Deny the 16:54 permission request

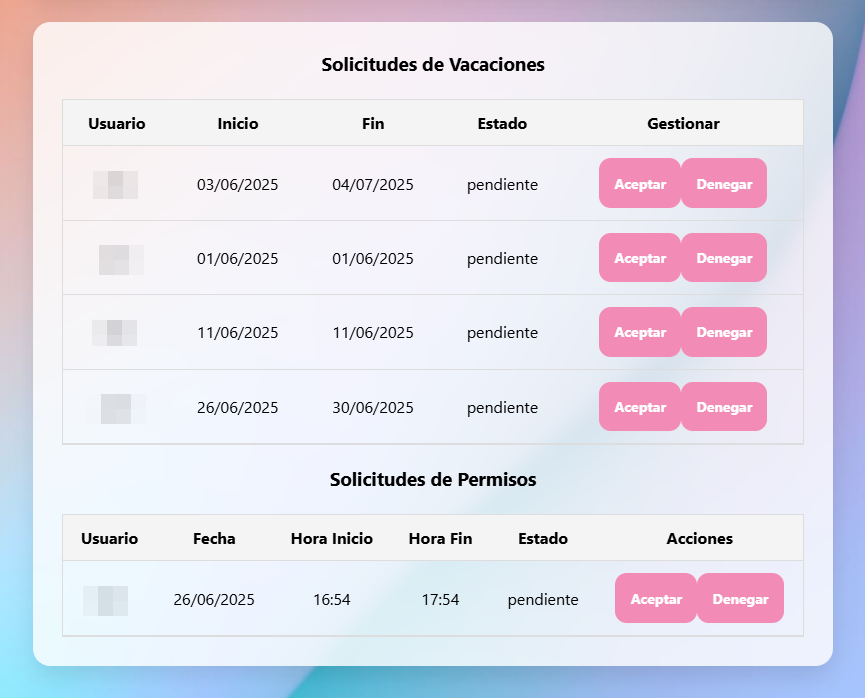740,598
